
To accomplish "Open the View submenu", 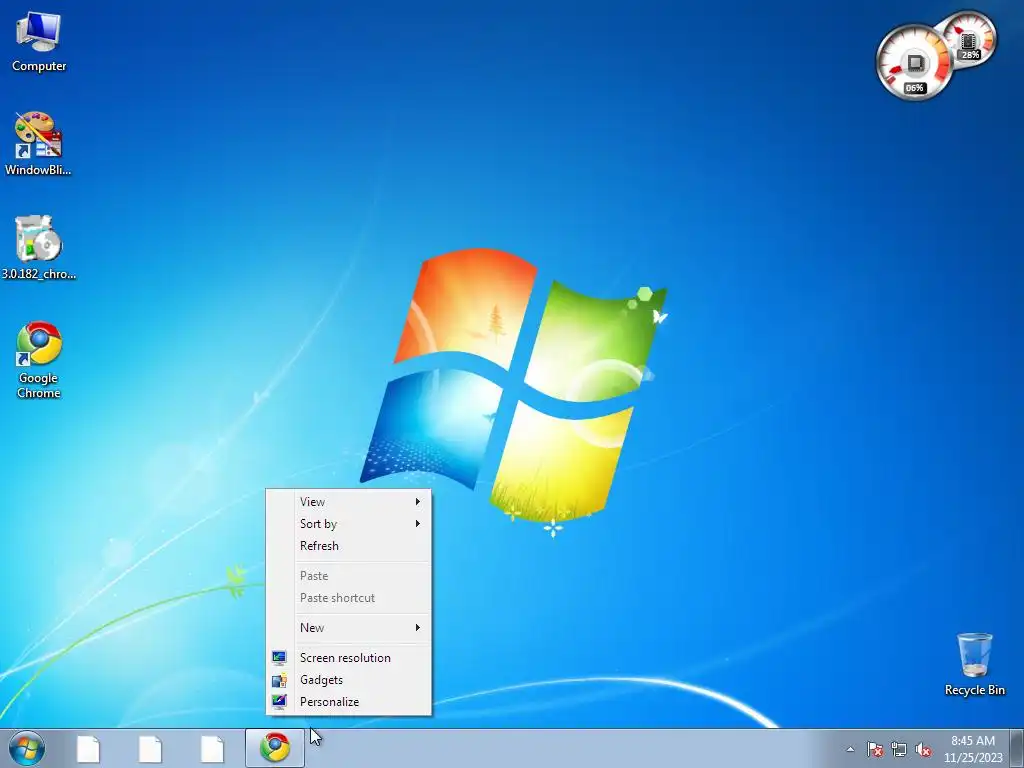I will 348,502.
